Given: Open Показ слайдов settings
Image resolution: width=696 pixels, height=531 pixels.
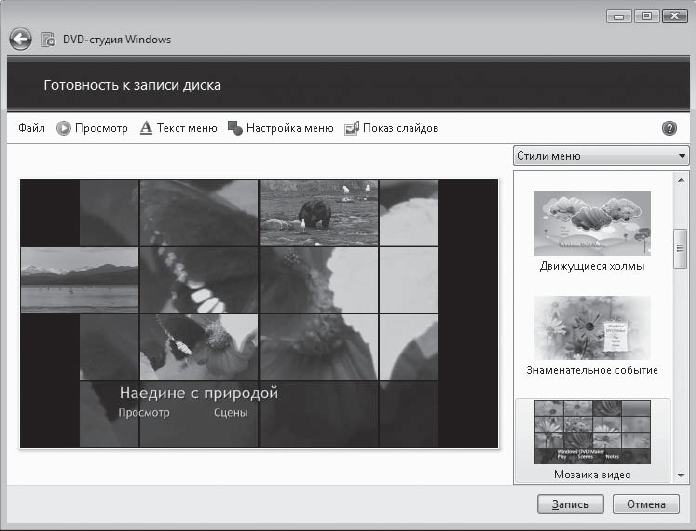Looking at the screenshot, I should tap(400, 128).
